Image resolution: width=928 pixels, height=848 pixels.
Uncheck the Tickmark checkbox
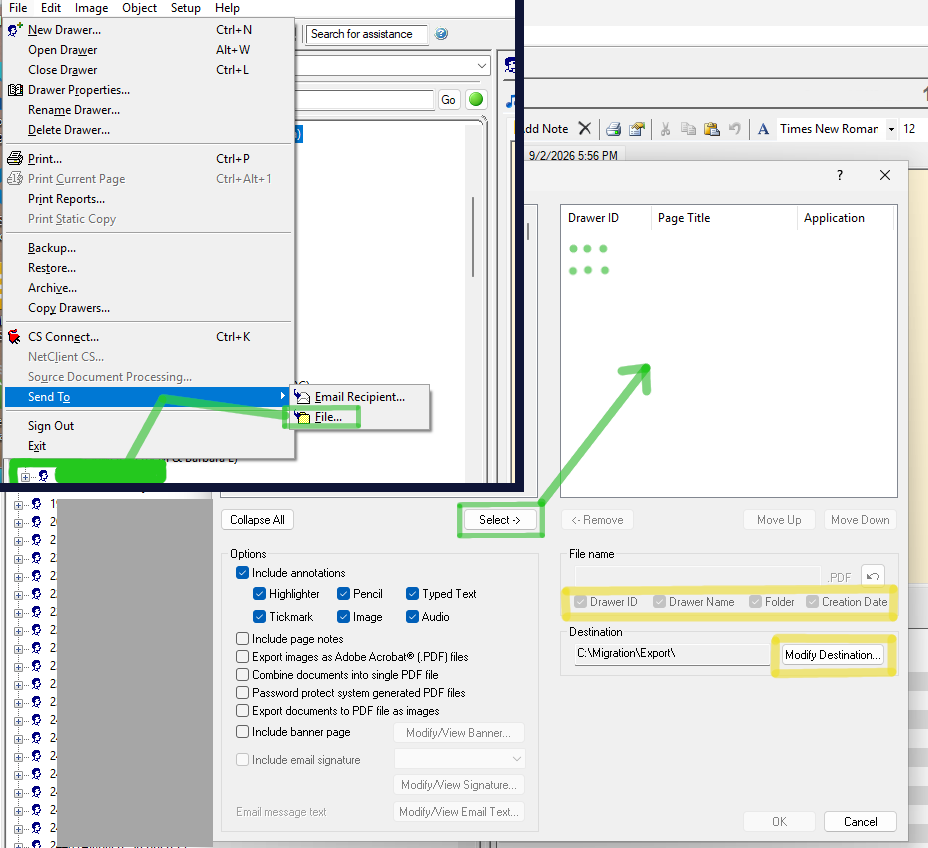pos(259,617)
